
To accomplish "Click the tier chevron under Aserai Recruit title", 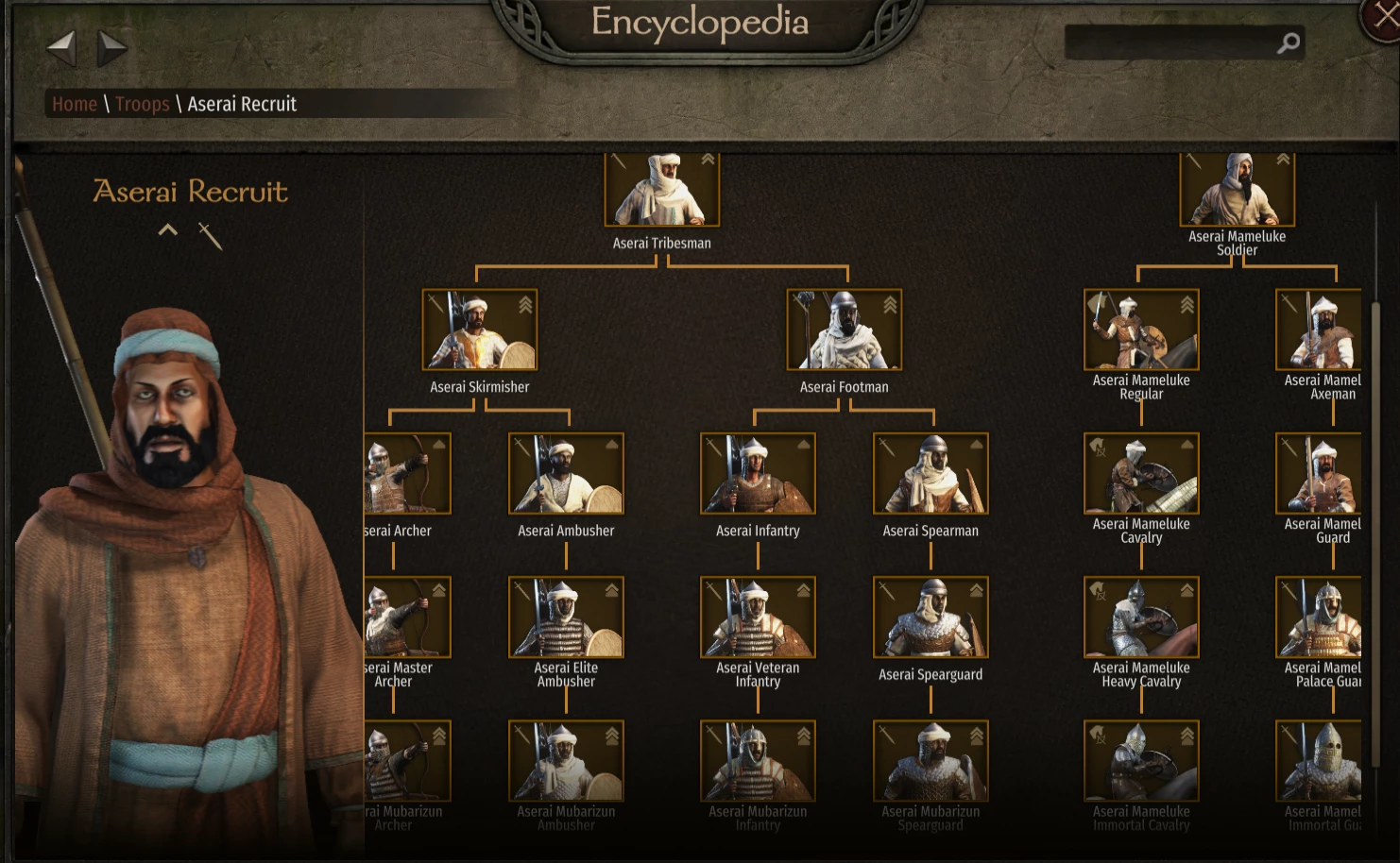I will click(x=167, y=229).
